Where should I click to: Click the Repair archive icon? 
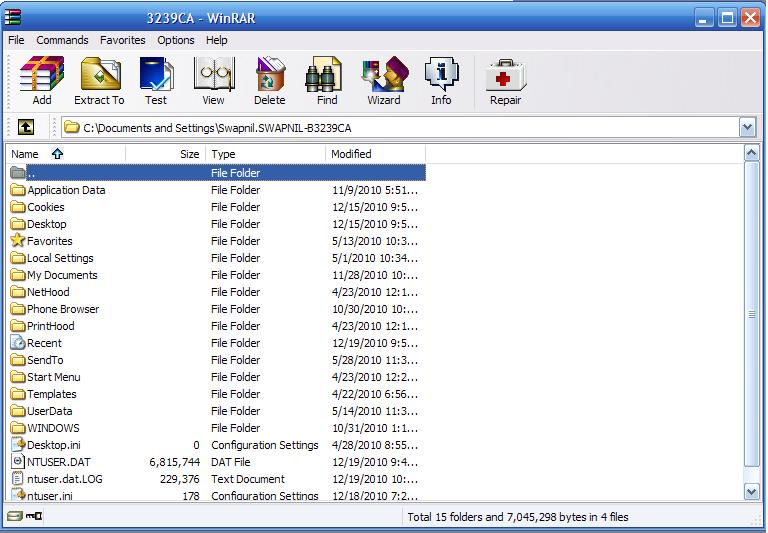(505, 75)
